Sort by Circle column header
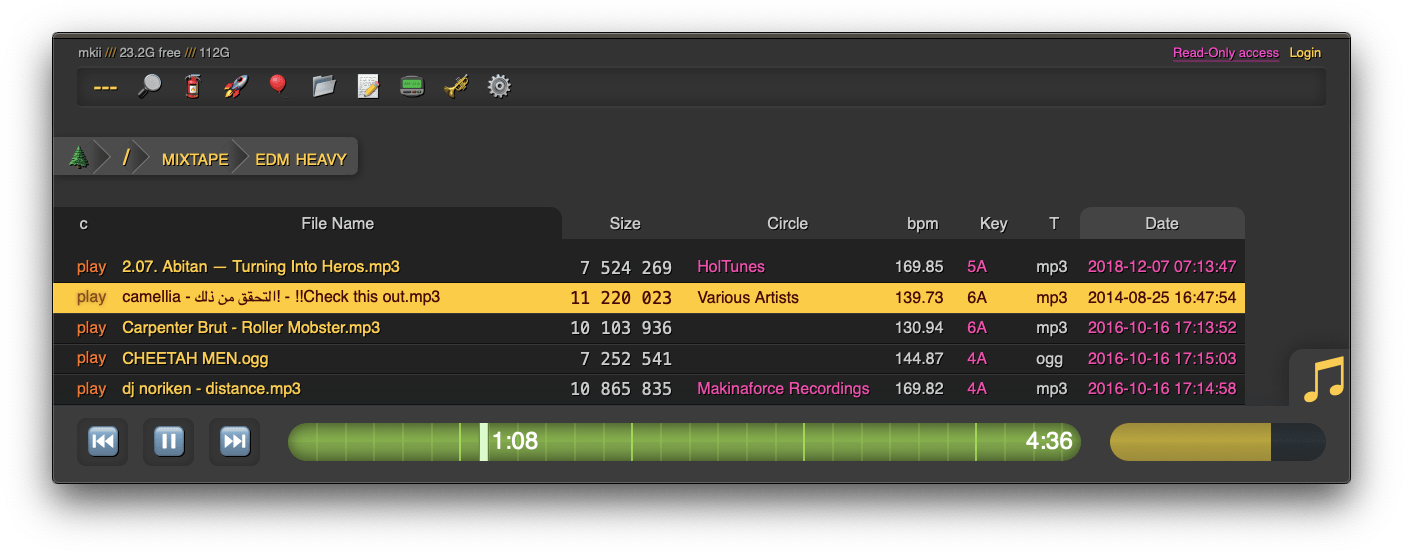Viewport: 1403px width, 552px height. (787, 224)
